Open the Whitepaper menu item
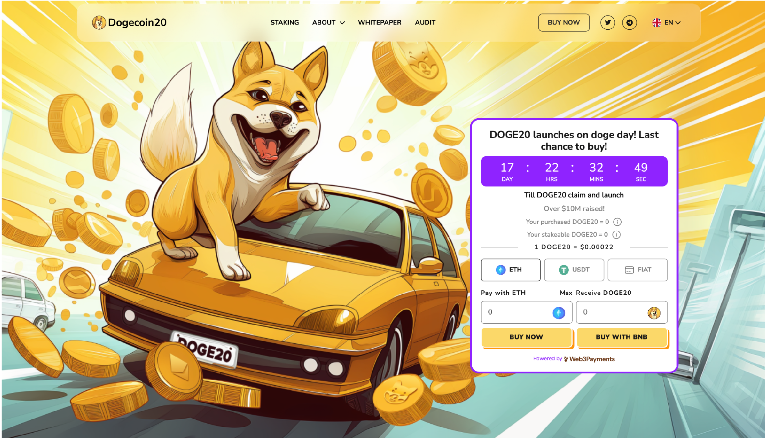Viewport: 765px width, 438px height. coord(380,22)
